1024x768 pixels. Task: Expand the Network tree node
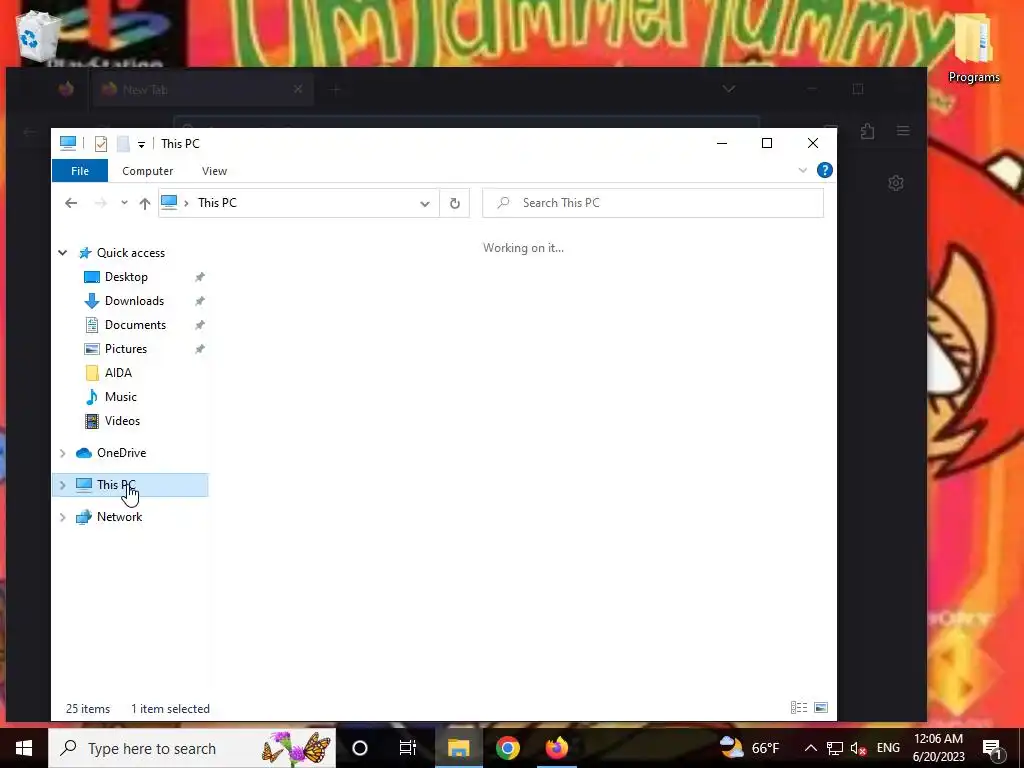coord(63,517)
